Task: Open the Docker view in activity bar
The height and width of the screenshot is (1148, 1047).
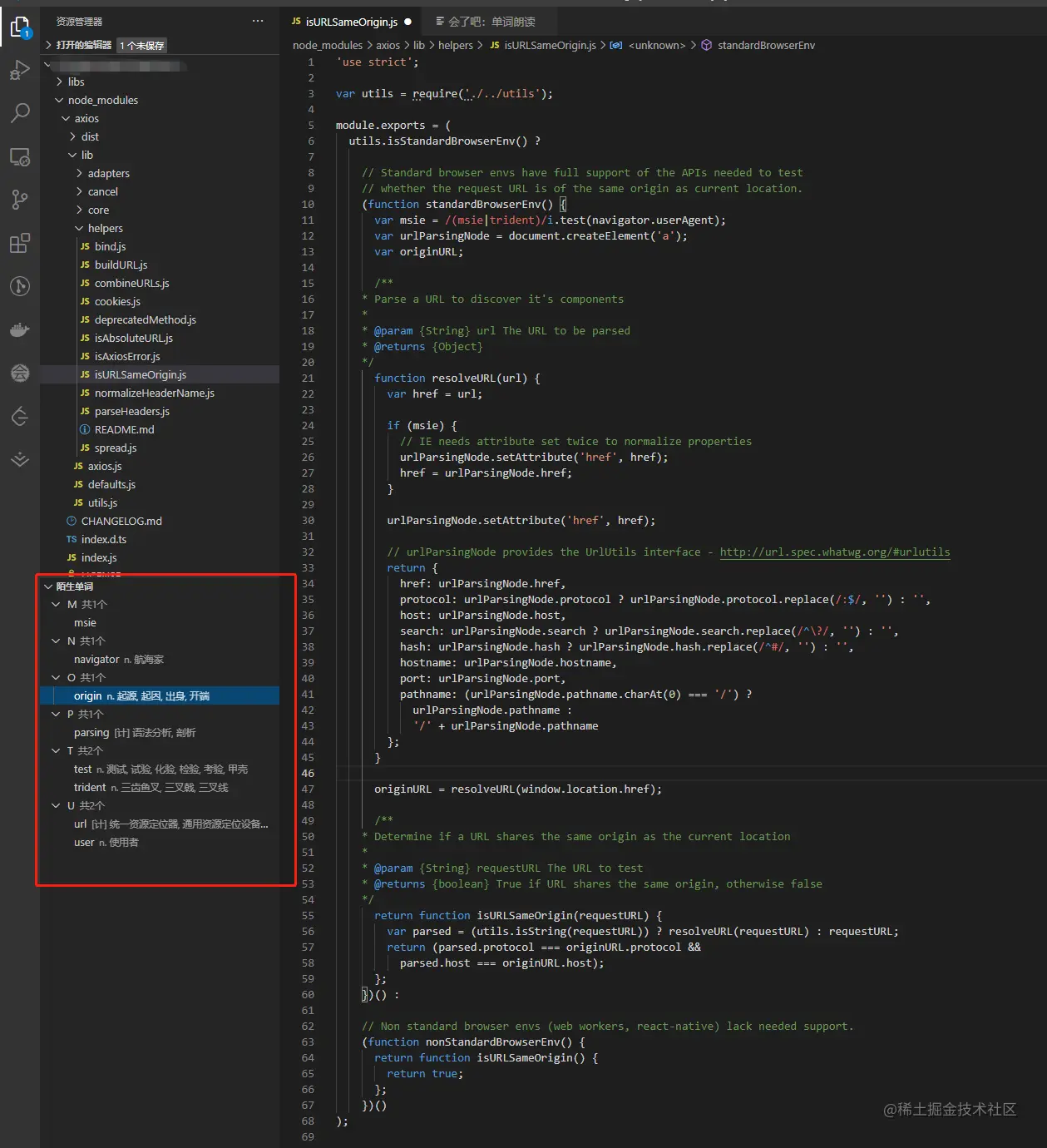Action: click(x=20, y=329)
